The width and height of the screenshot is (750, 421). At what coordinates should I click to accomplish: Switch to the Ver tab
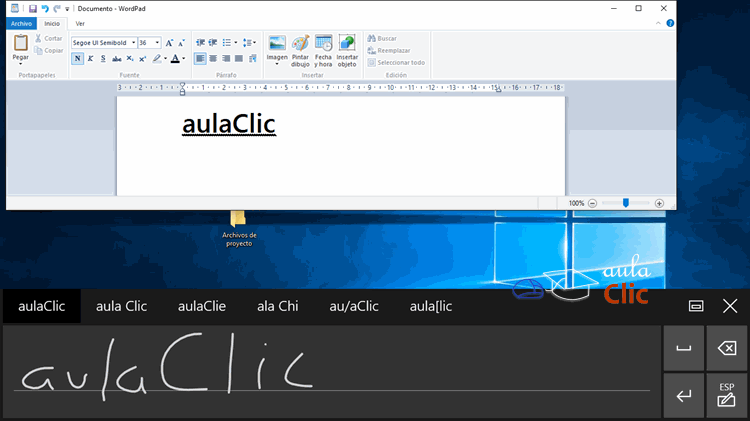pos(80,23)
